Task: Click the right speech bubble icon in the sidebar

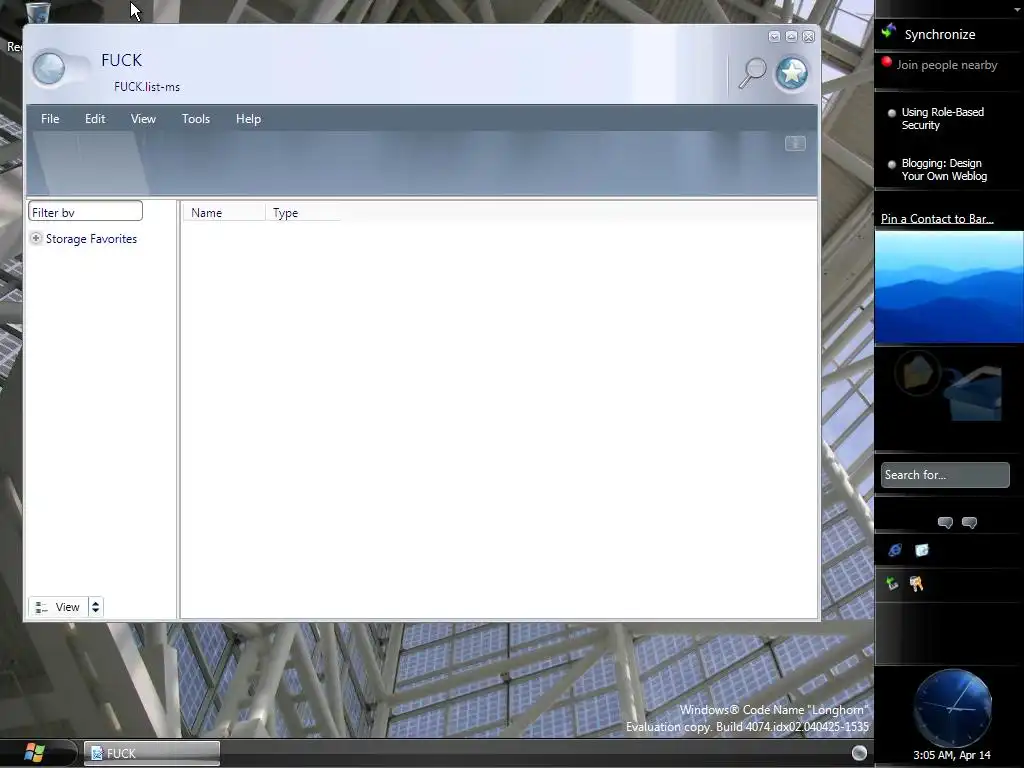Action: click(x=969, y=522)
